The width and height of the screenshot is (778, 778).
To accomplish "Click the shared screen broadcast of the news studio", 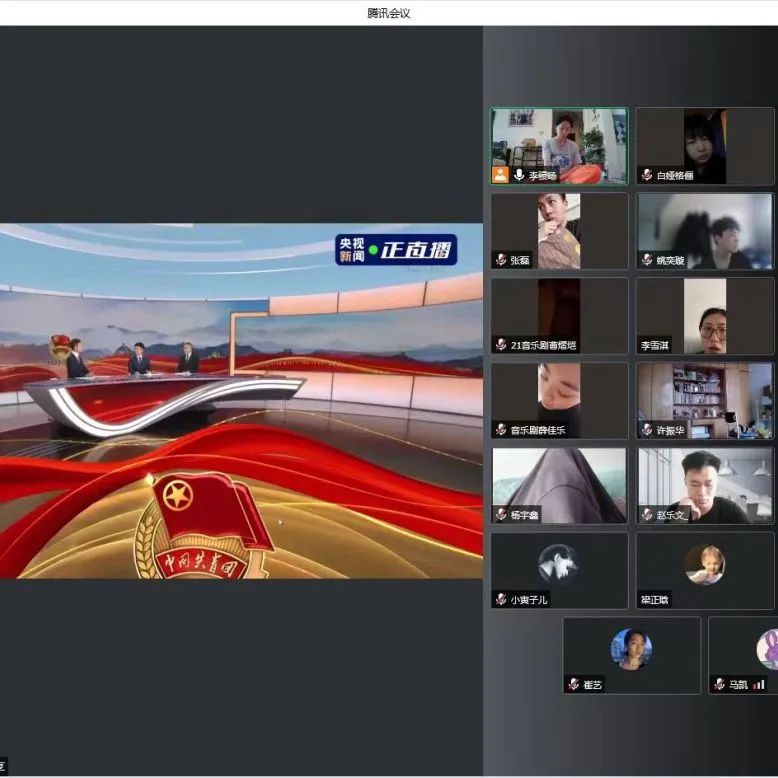I will point(241,401).
